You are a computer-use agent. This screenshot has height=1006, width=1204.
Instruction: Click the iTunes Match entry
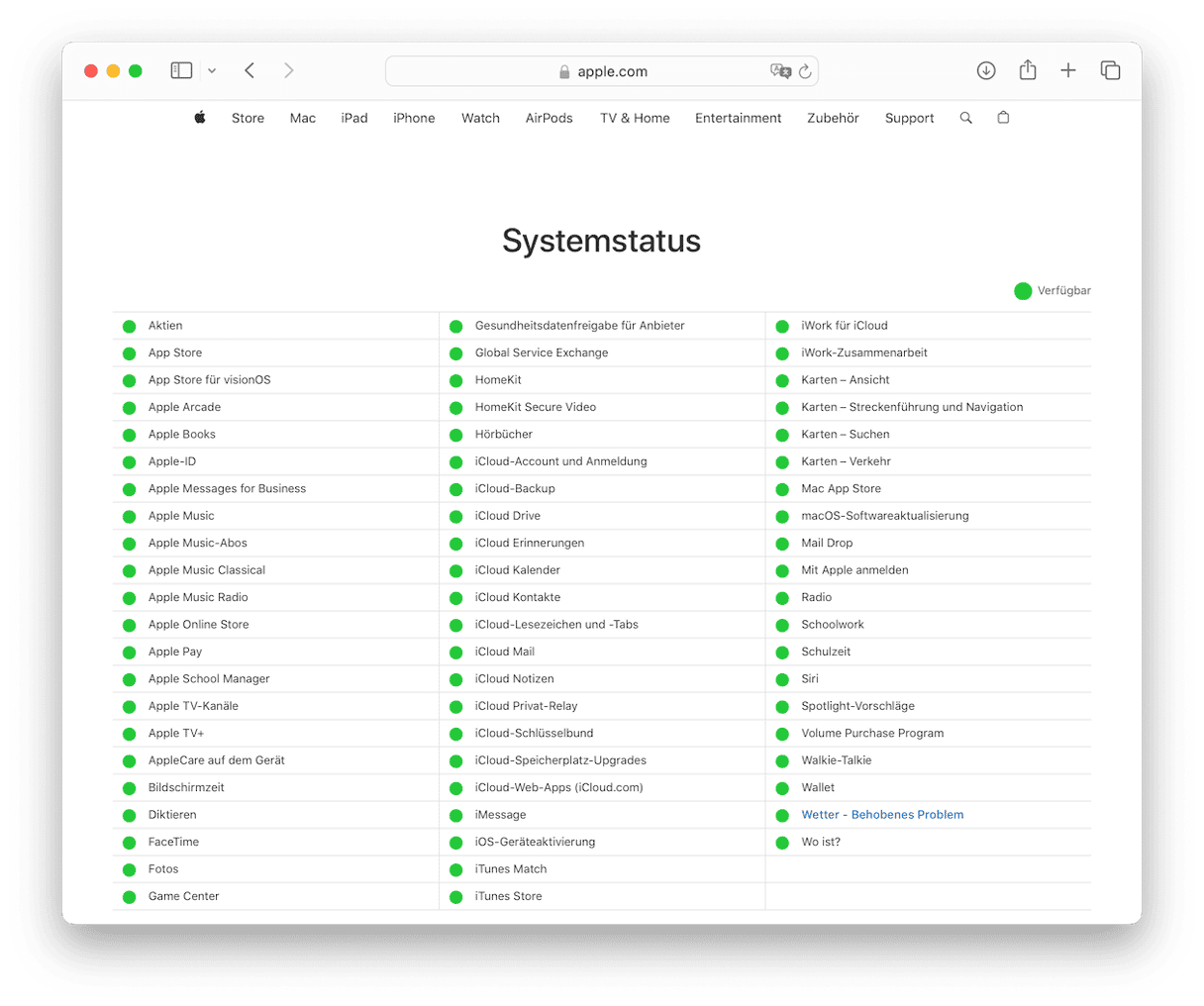[511, 869]
